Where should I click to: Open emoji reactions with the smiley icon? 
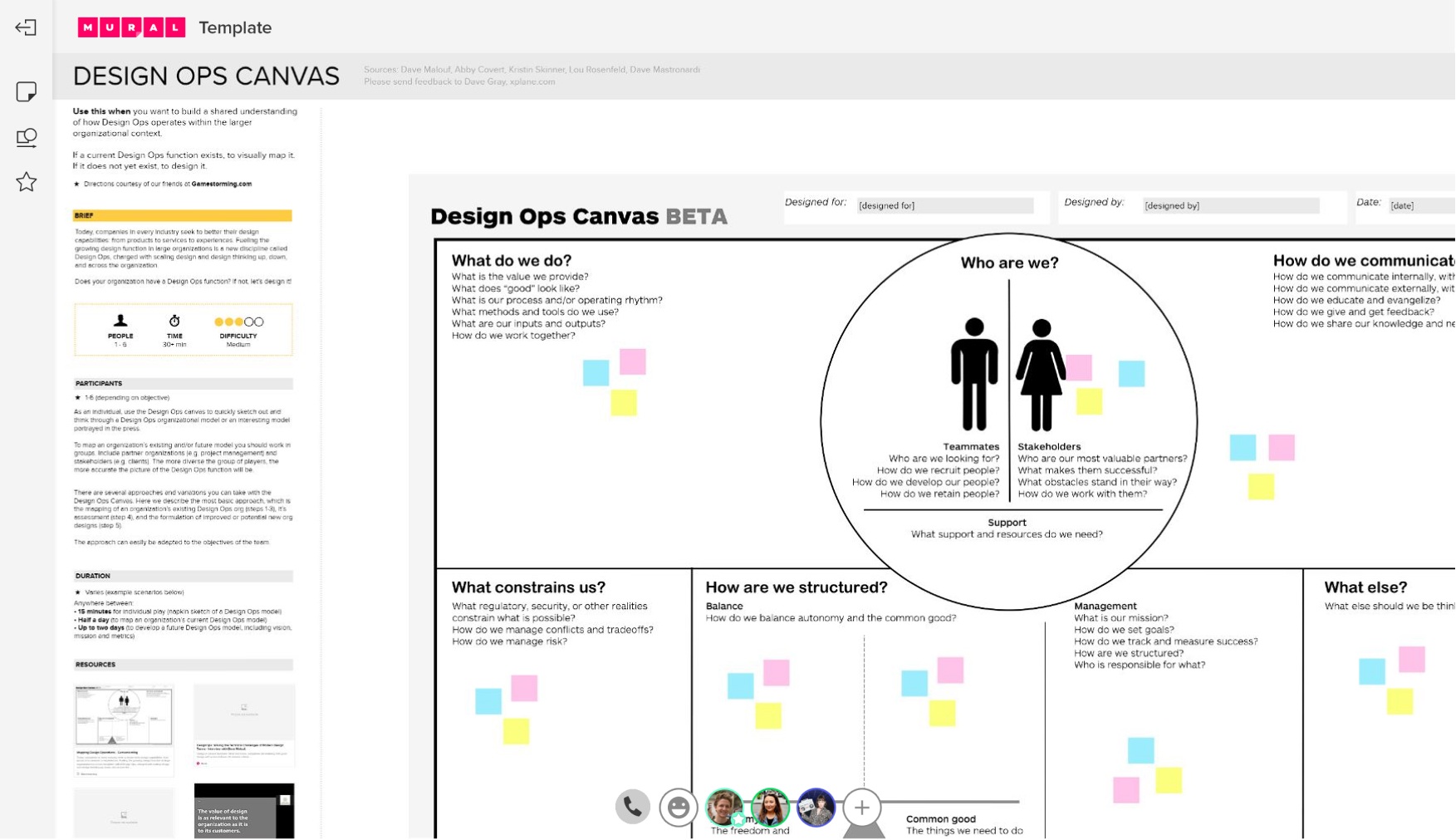[x=679, y=806]
